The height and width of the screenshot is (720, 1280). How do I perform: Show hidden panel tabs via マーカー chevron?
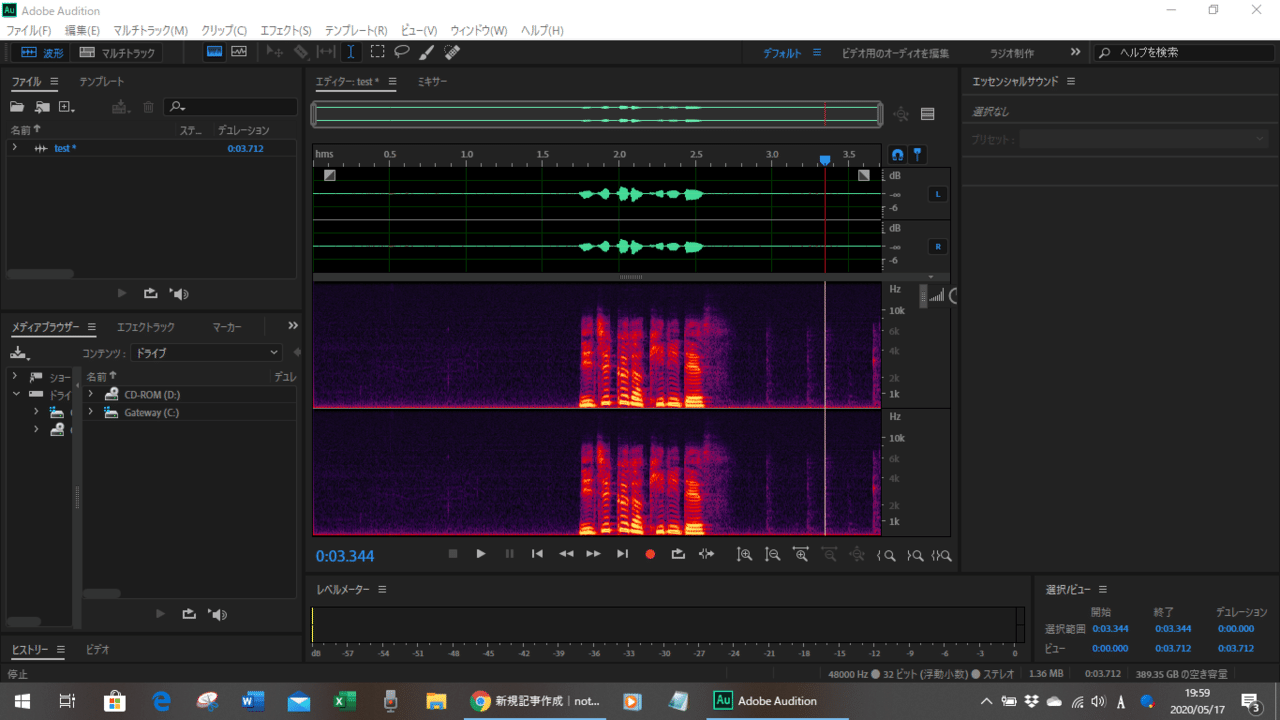293,326
